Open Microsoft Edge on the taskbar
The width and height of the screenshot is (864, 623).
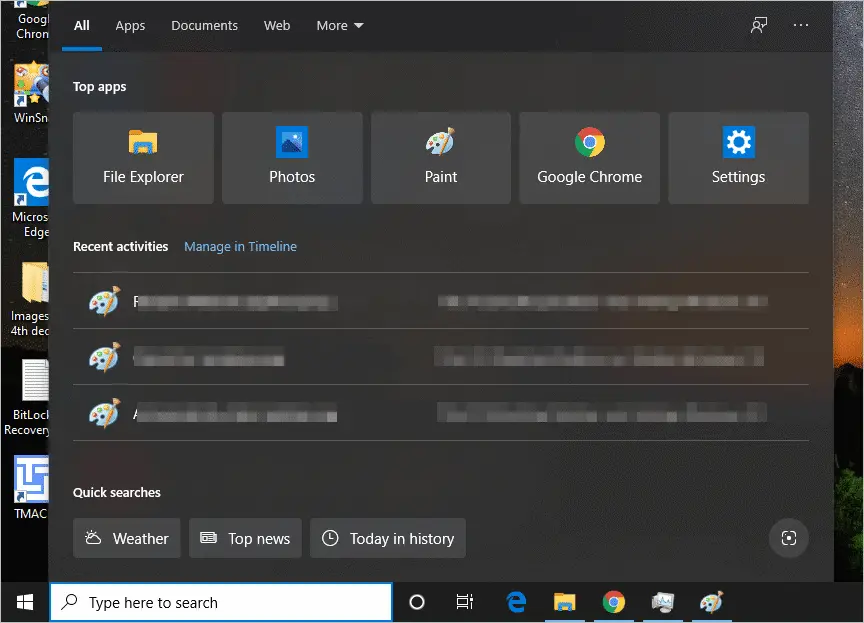[x=516, y=602]
